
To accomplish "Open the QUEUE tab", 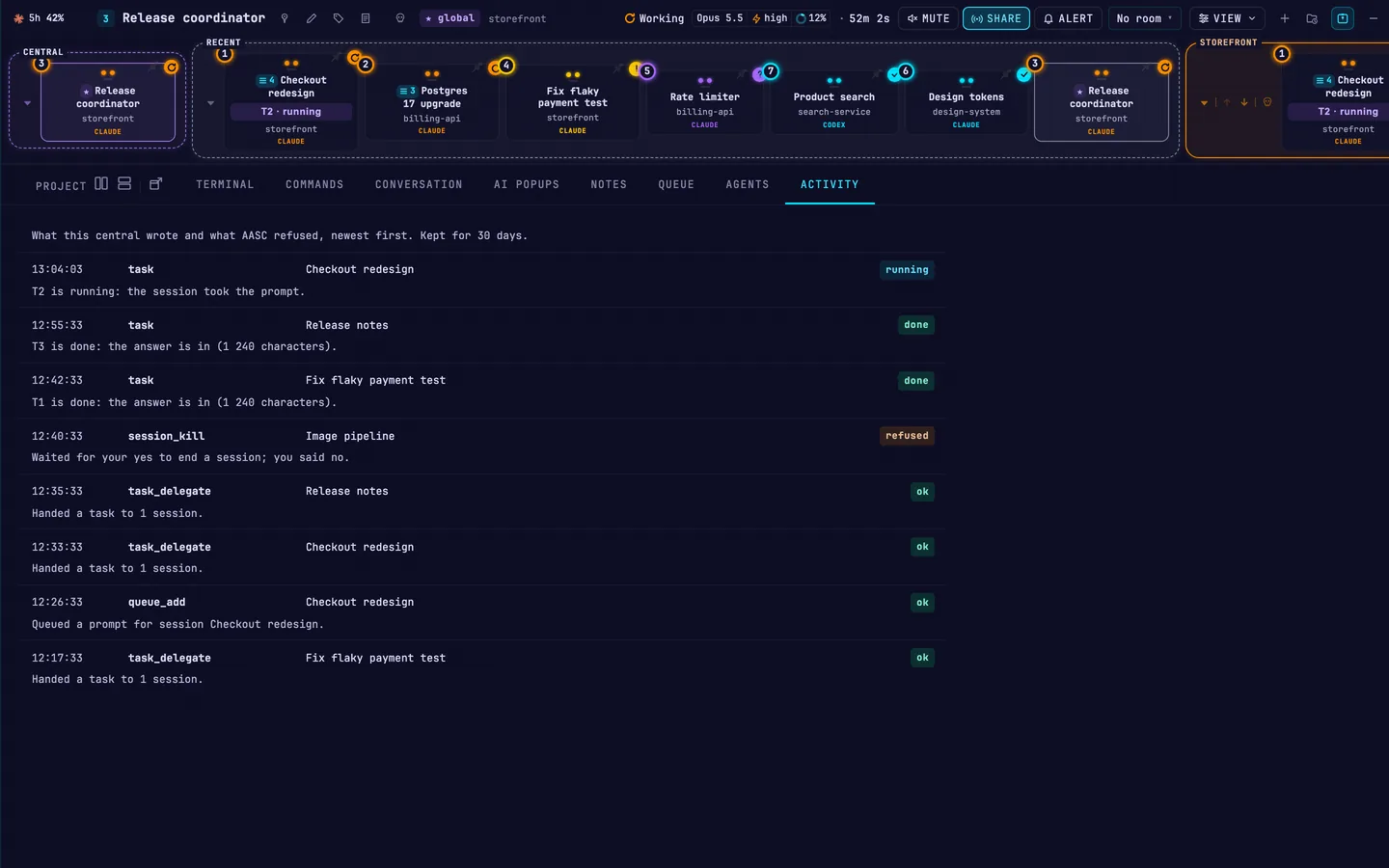I will (676, 184).
